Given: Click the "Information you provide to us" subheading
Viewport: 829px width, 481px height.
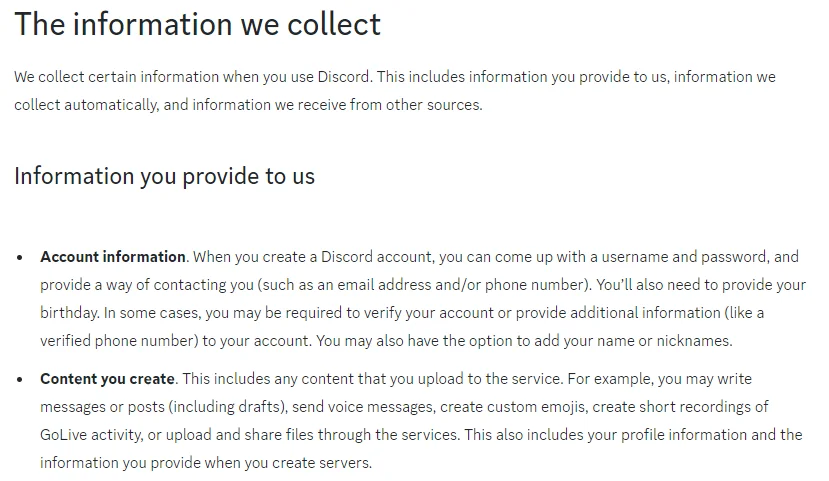Looking at the screenshot, I should pyautogui.click(x=164, y=176).
